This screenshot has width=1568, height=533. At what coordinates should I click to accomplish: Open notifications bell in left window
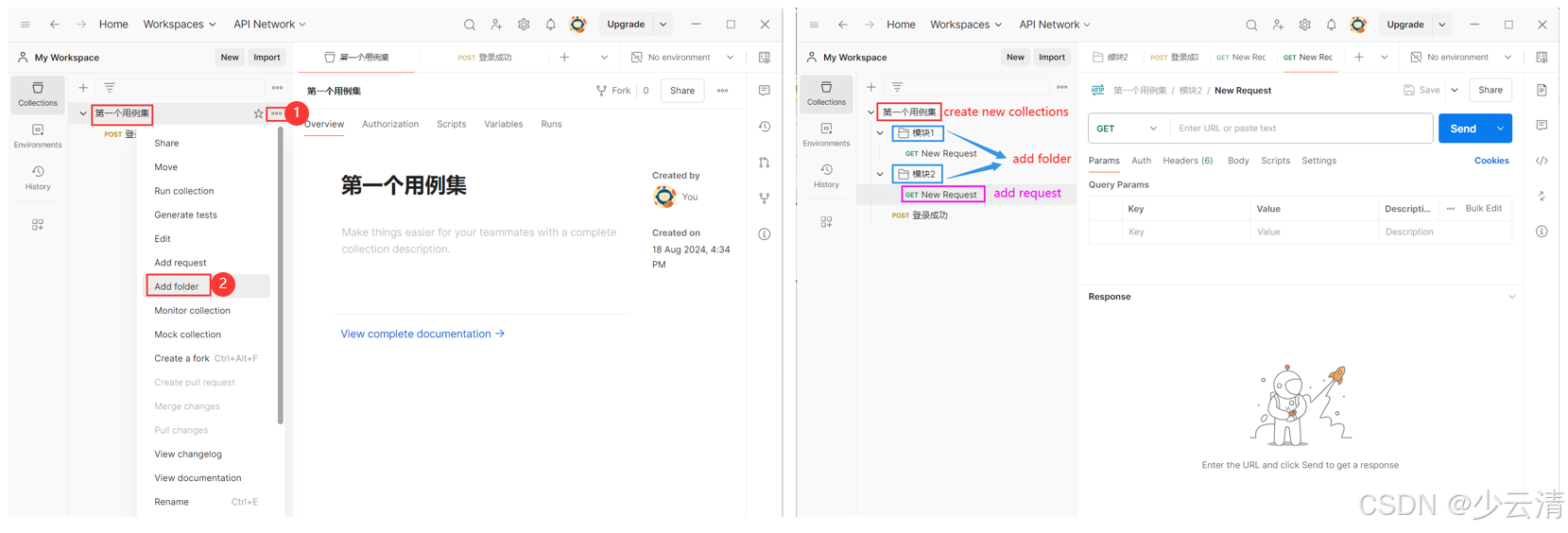click(x=550, y=25)
